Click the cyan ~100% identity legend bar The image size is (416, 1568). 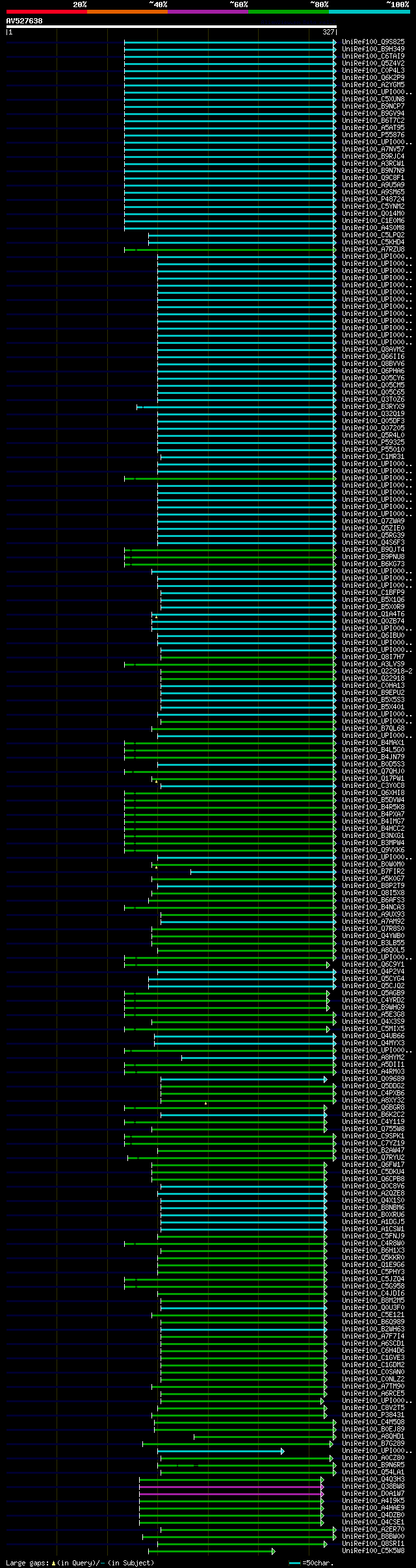[x=369, y=12]
